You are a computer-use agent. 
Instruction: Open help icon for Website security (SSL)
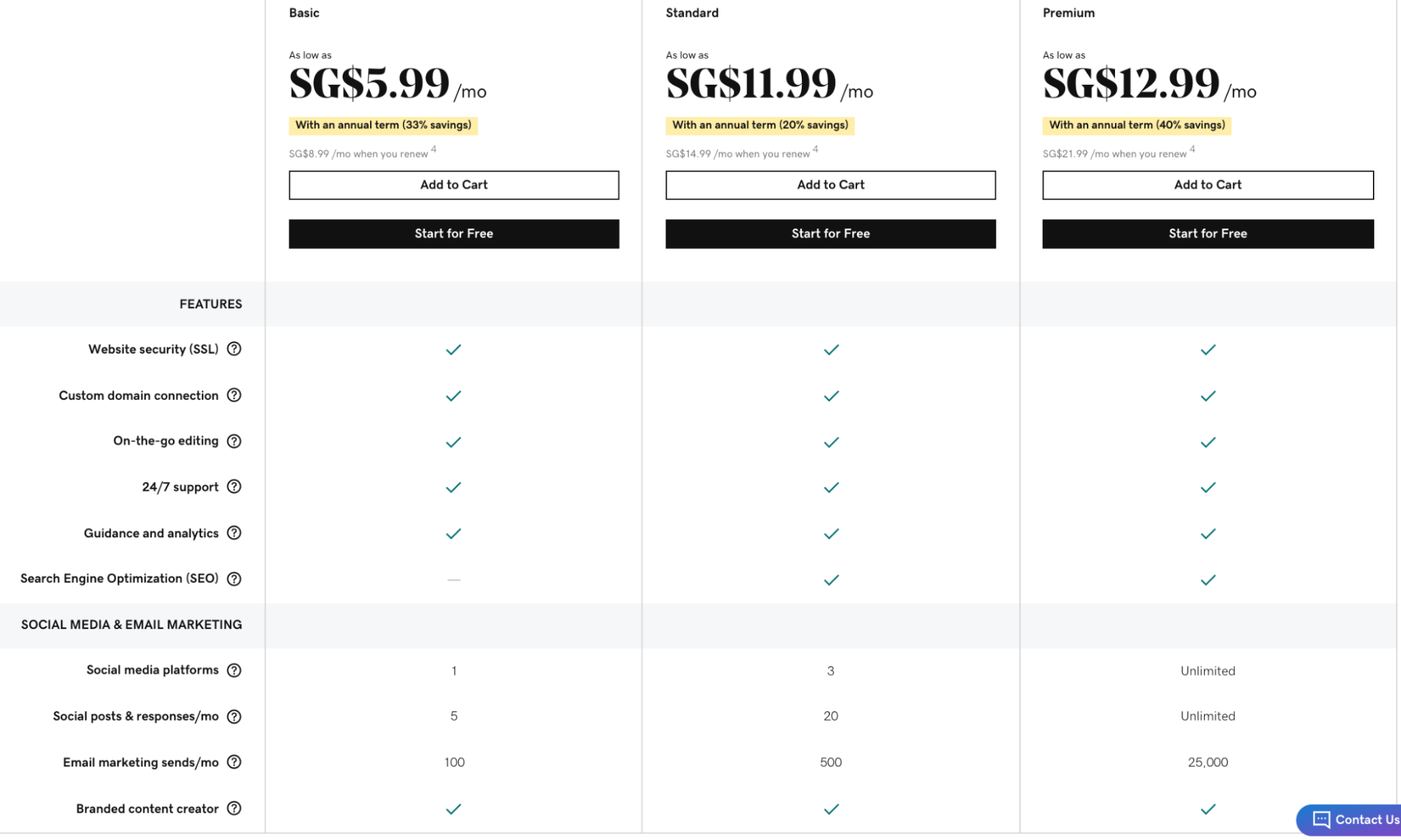234,349
